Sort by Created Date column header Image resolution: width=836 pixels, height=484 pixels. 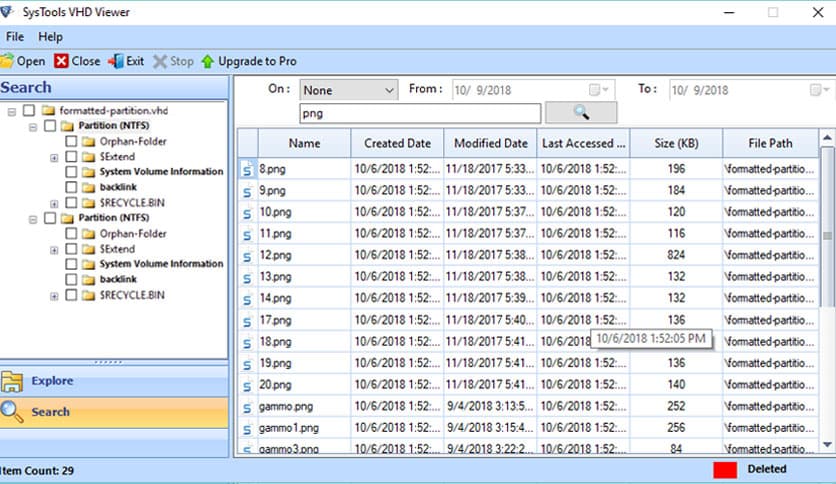click(397, 143)
